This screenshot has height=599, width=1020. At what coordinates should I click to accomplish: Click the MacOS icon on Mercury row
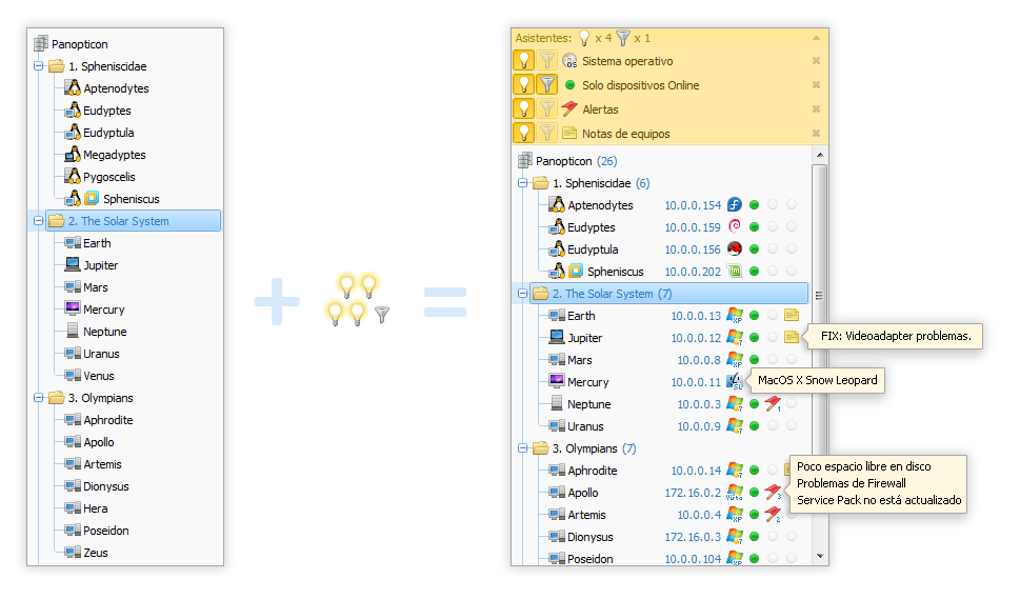coord(734,382)
